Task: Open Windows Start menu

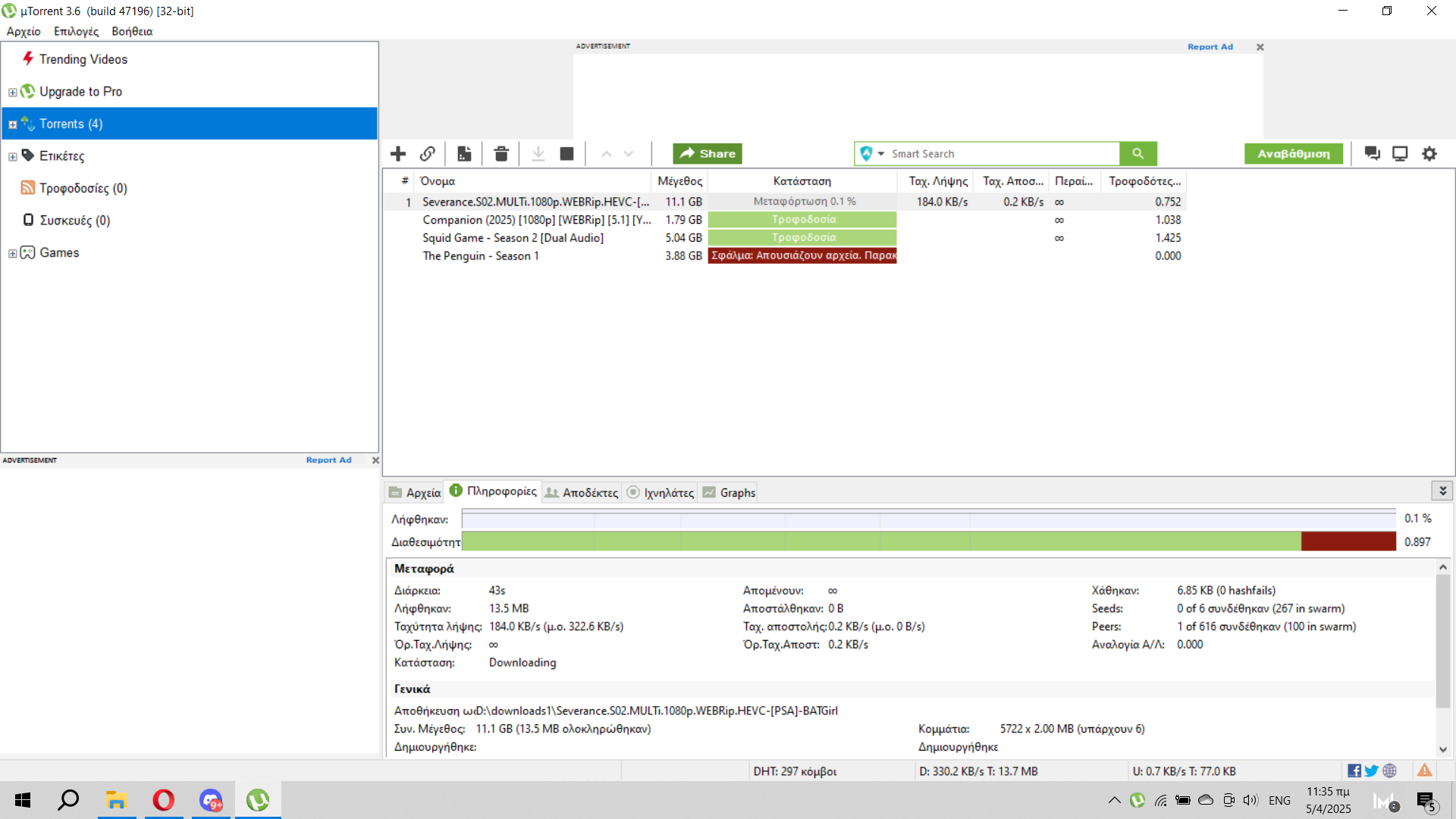Action: 23,800
